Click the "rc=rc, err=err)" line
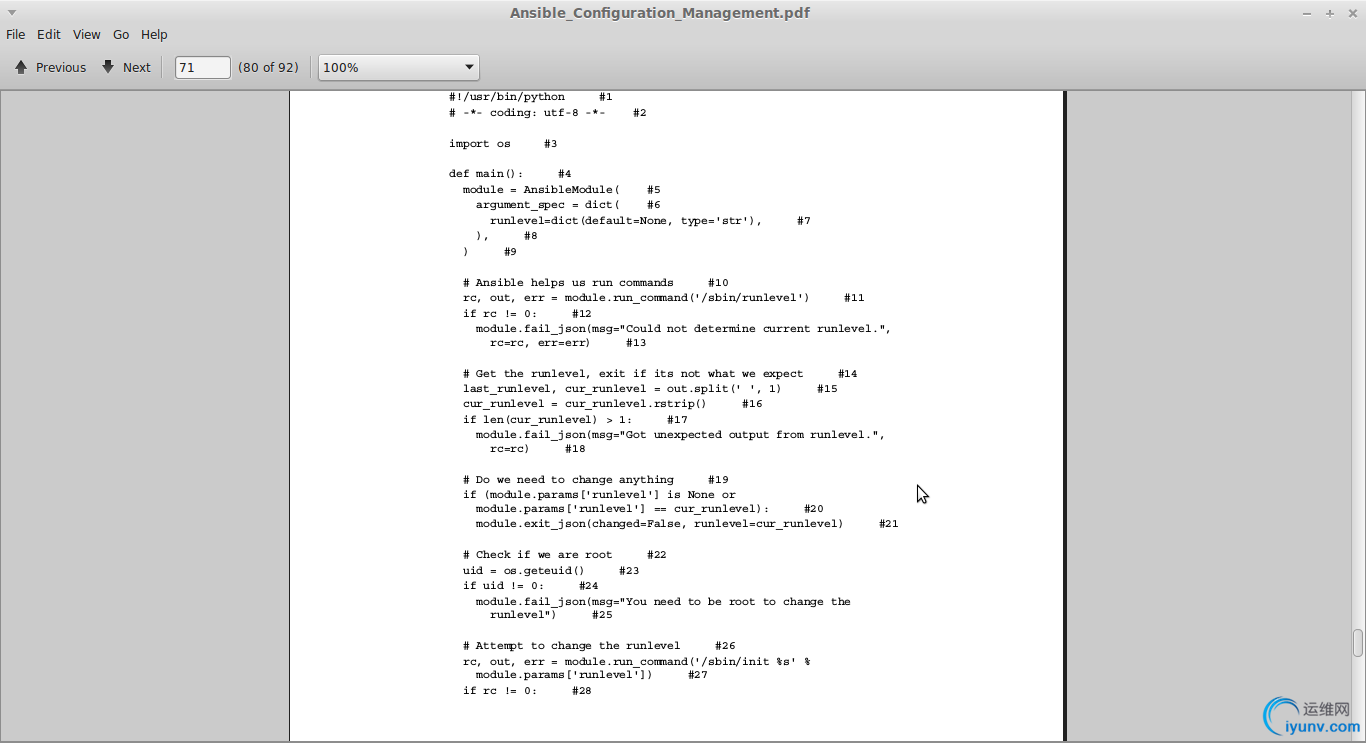This screenshot has width=1366, height=743. [x=568, y=343]
